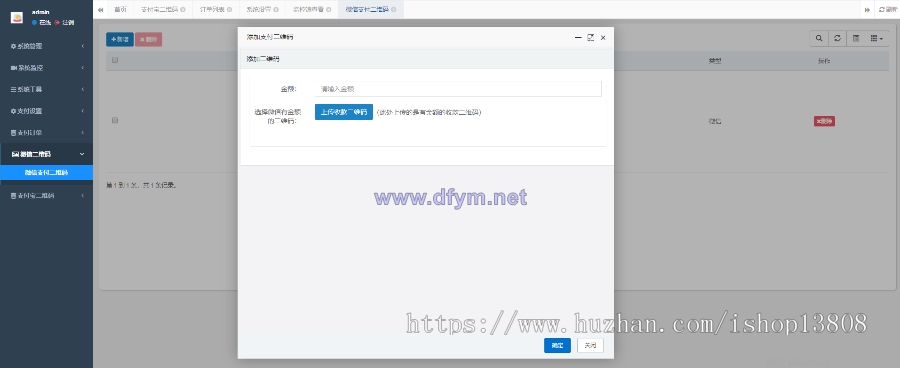Click the table toggle-view icon
Viewport: 900px width, 368px height.
856,38
